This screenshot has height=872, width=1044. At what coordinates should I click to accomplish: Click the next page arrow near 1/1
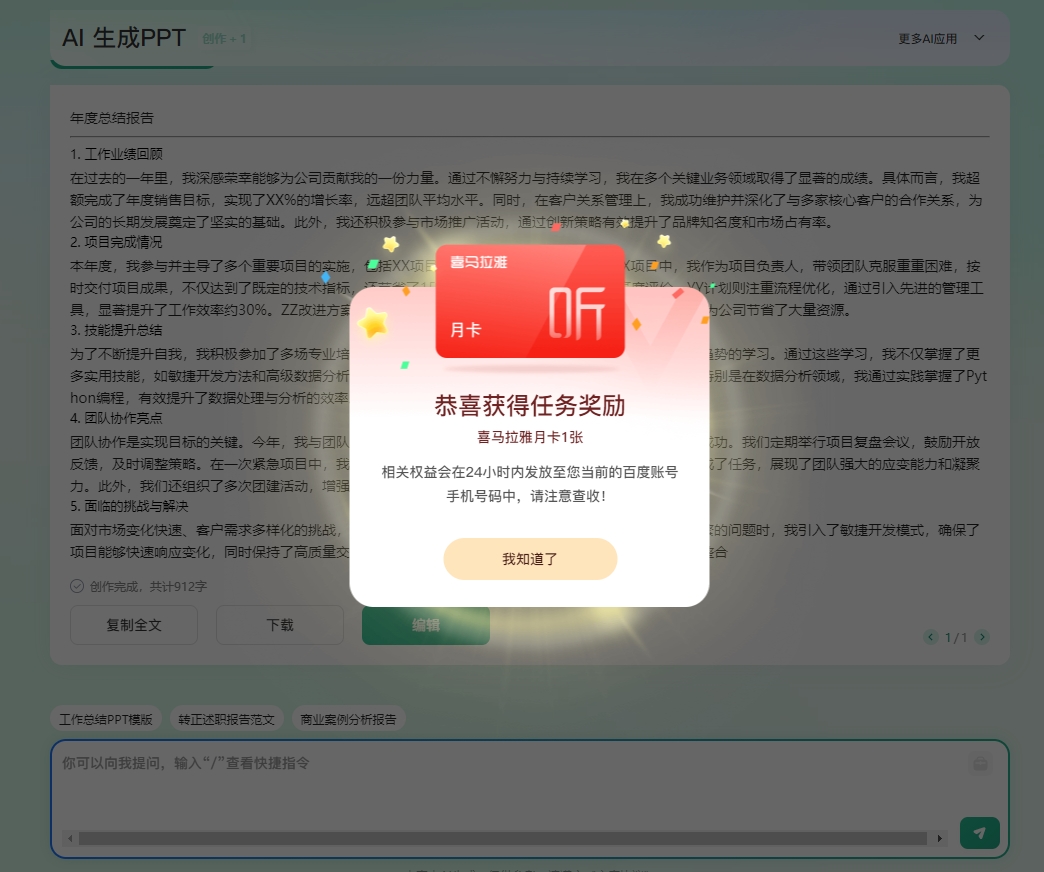(x=982, y=637)
